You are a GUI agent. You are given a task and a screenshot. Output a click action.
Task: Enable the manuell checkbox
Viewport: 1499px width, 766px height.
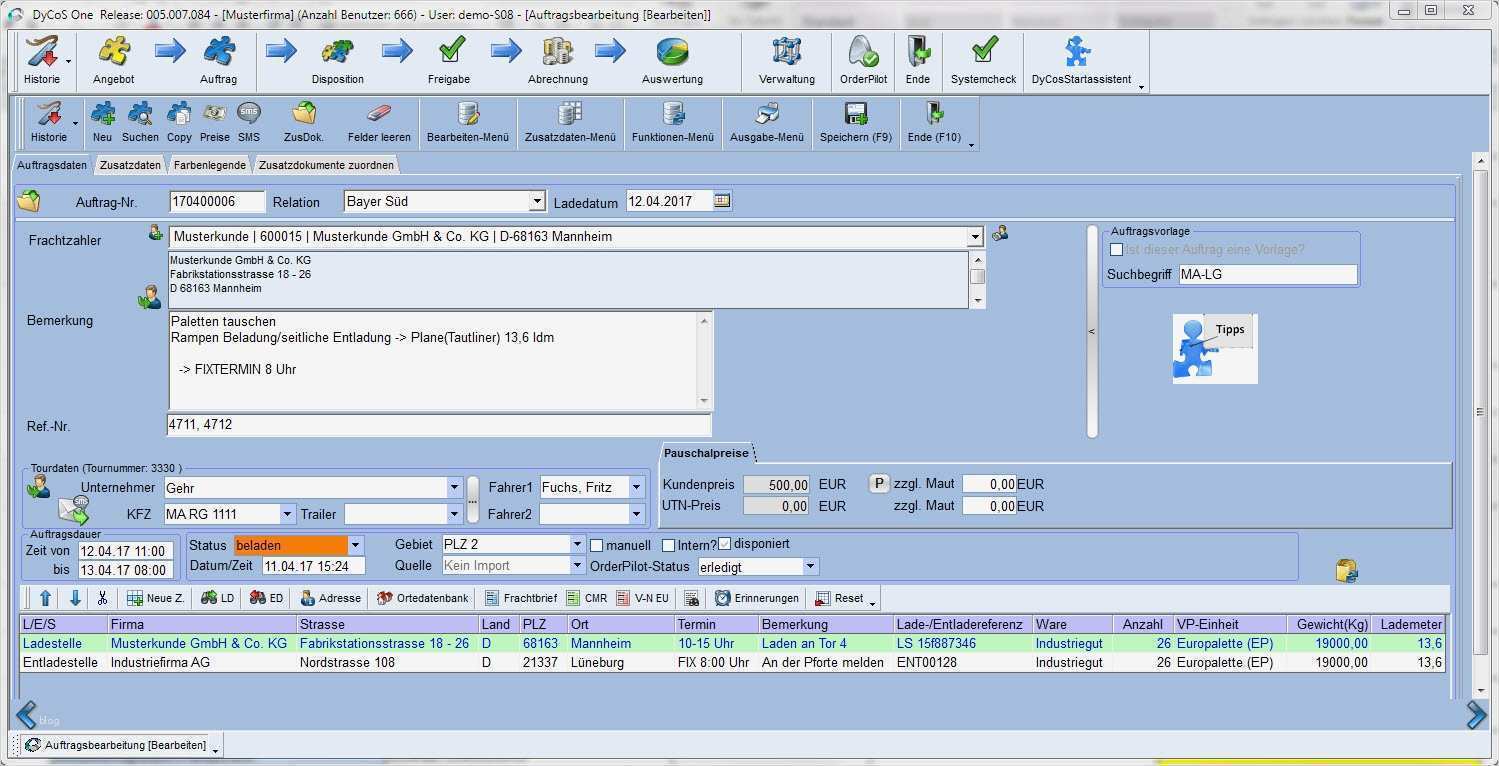[597, 545]
